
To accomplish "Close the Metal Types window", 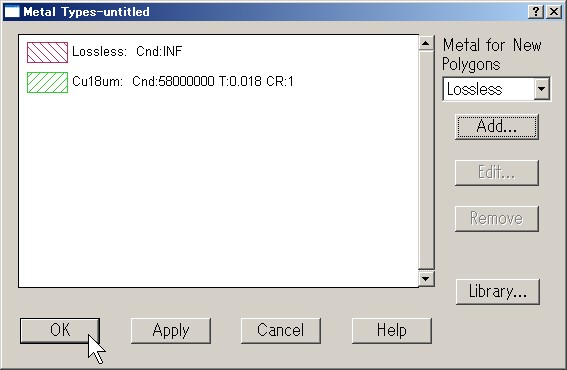I will (554, 12).
